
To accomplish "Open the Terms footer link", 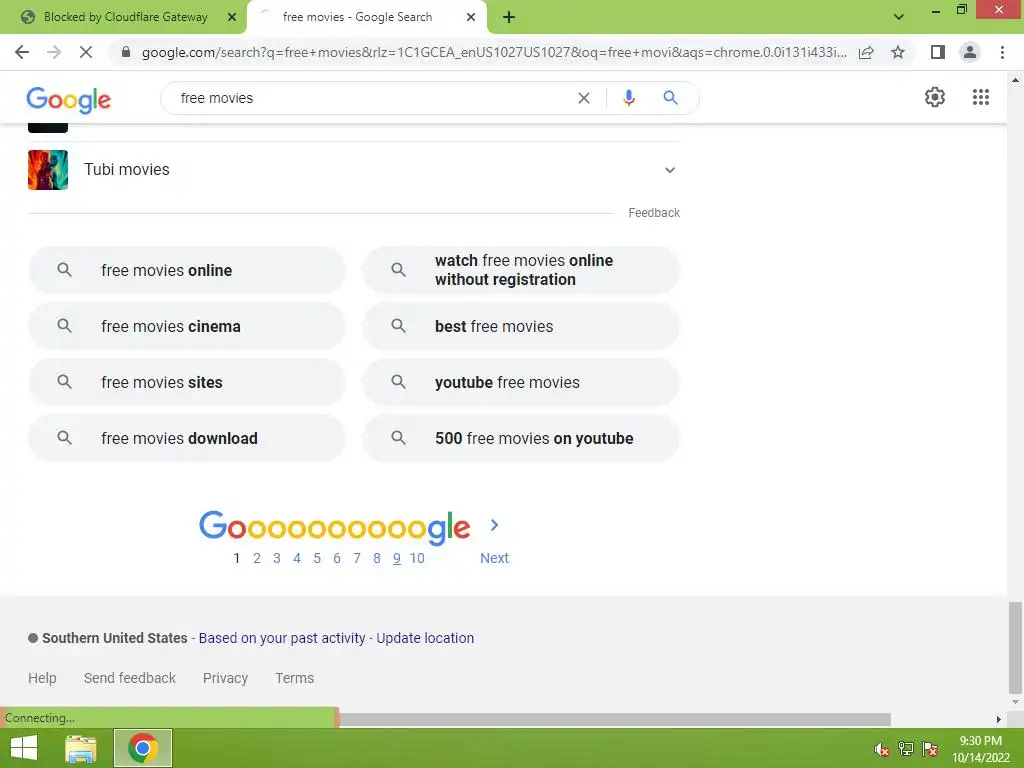I will pos(295,678).
